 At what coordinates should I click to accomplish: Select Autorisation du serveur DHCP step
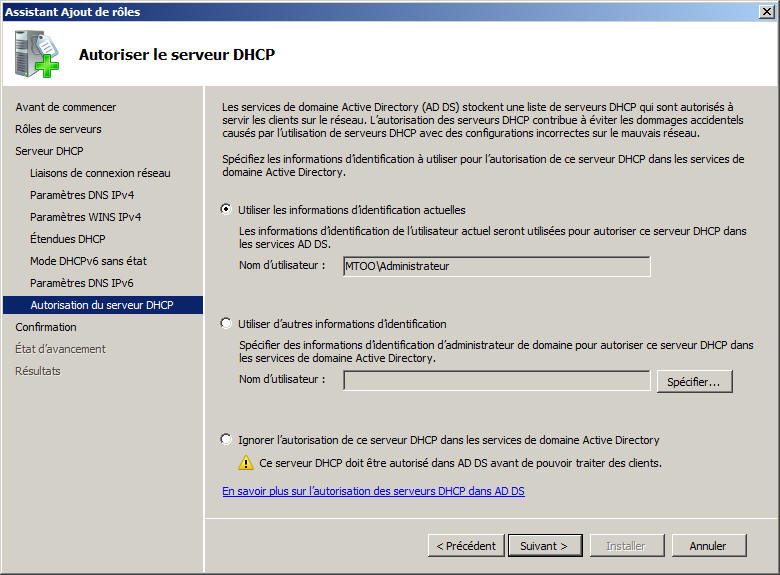(x=103, y=305)
